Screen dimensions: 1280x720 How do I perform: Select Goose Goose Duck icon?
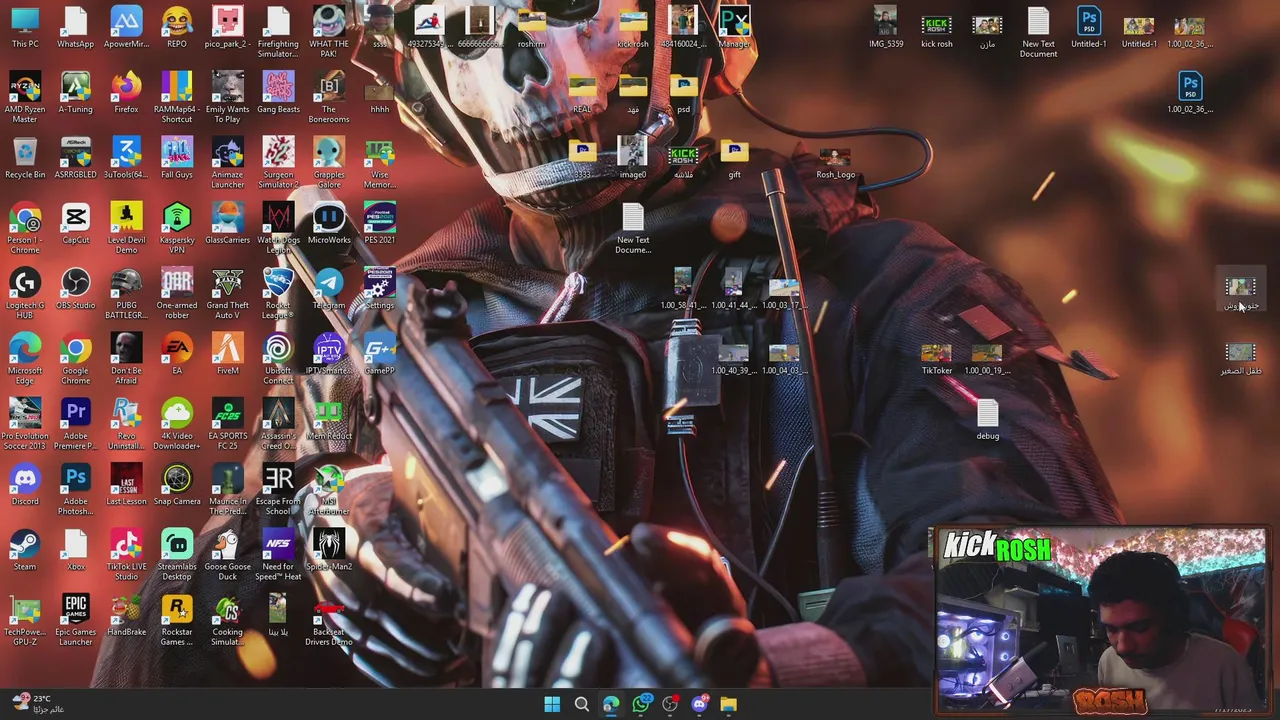(227, 554)
